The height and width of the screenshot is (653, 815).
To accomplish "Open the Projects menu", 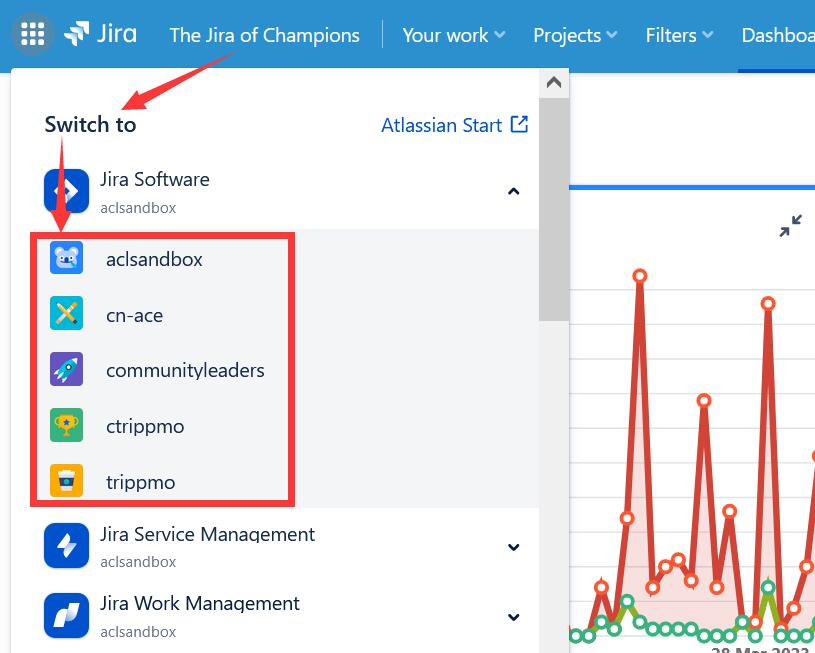I will (573, 35).
